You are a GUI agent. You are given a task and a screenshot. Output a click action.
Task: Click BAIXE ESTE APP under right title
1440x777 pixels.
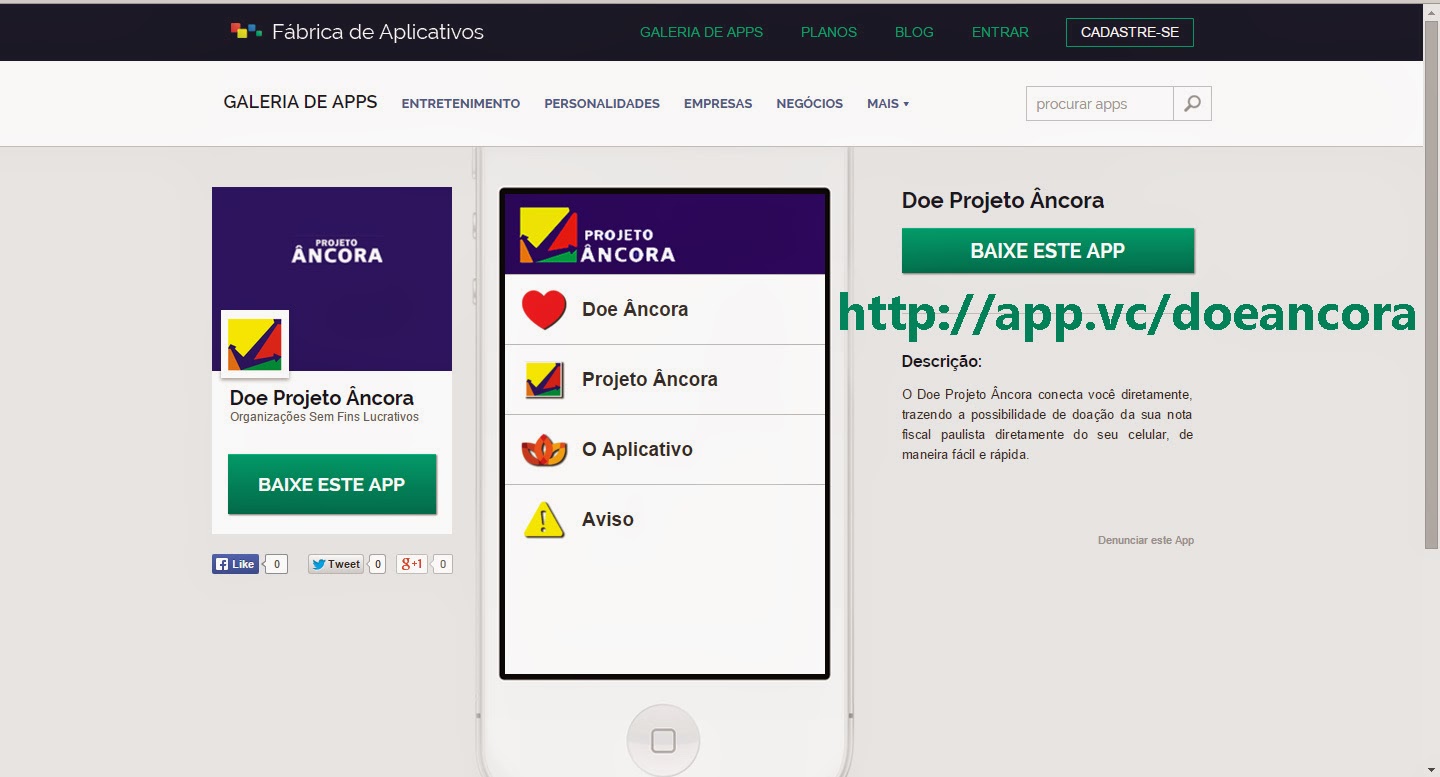(1048, 250)
